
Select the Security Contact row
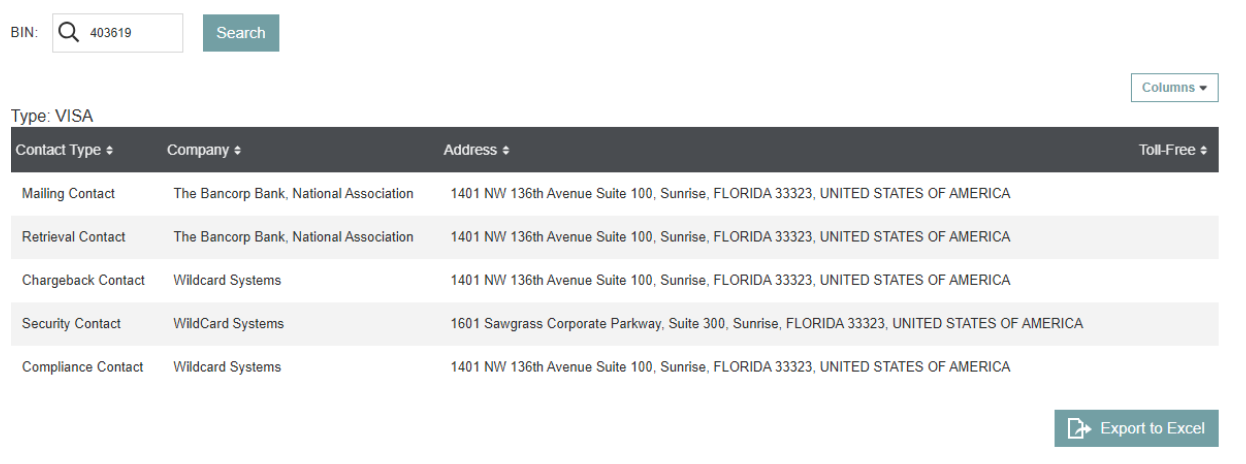pos(71,324)
